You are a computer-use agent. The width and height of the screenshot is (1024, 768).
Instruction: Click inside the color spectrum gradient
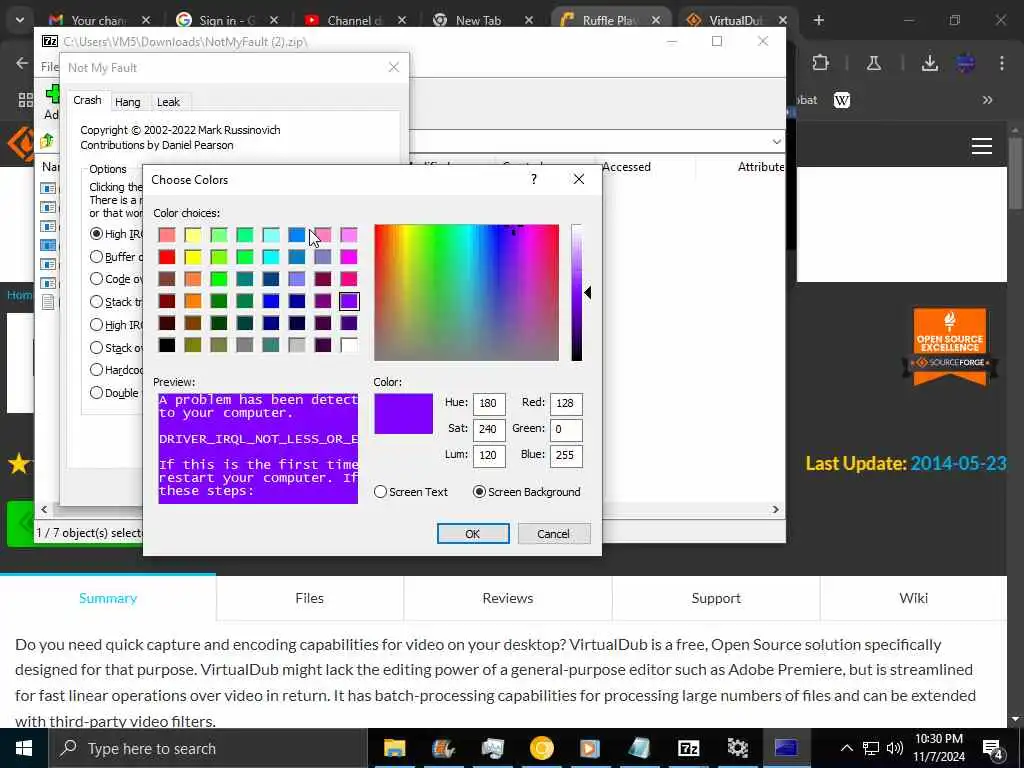click(466, 292)
